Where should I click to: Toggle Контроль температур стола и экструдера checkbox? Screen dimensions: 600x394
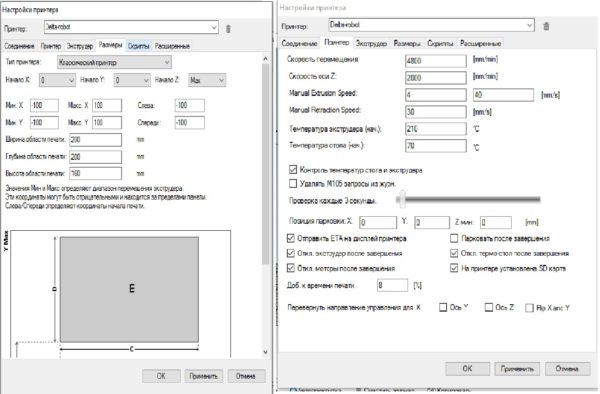[x=293, y=169]
